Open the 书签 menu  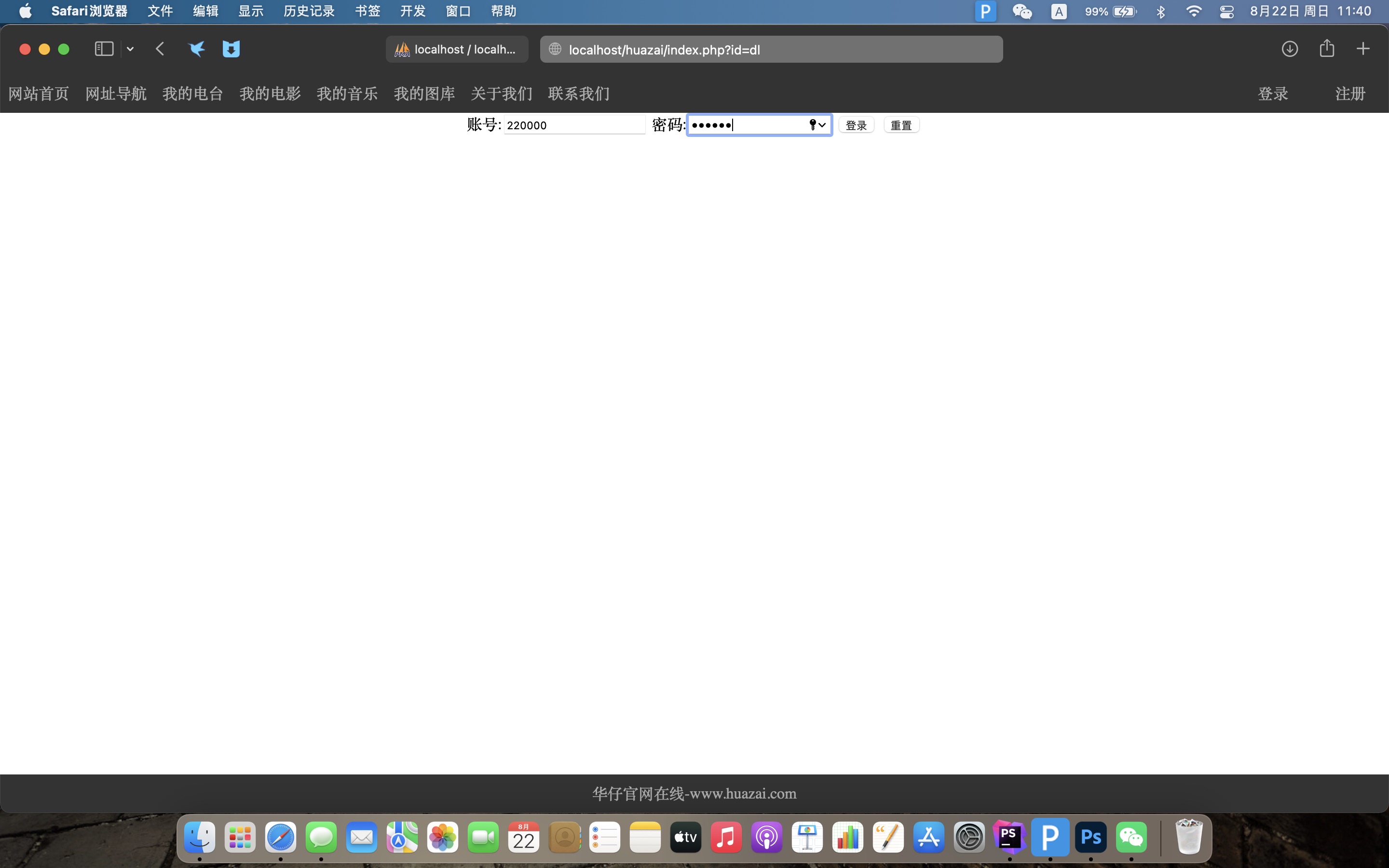pyautogui.click(x=368, y=11)
